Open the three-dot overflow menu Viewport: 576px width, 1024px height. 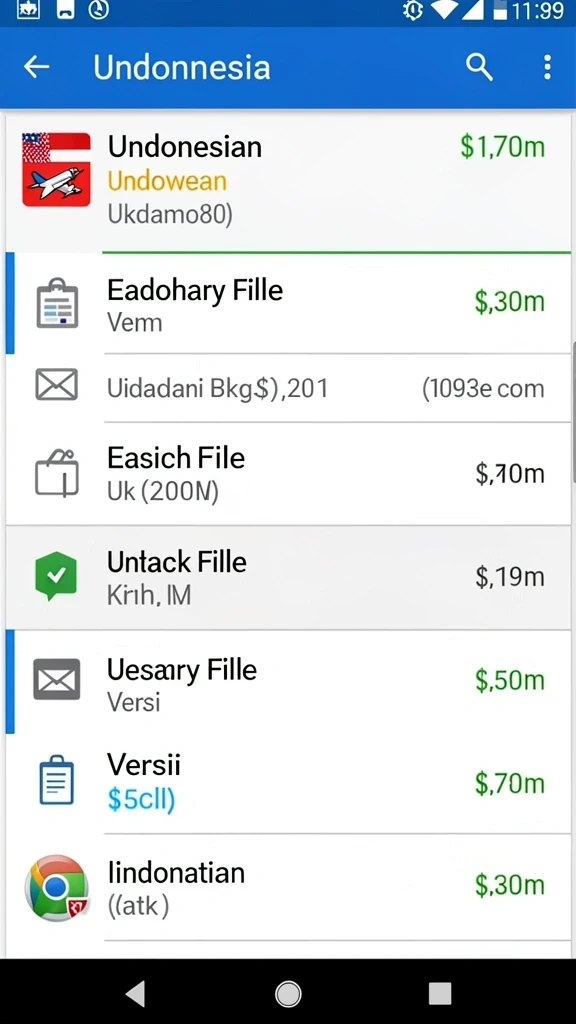coord(547,67)
